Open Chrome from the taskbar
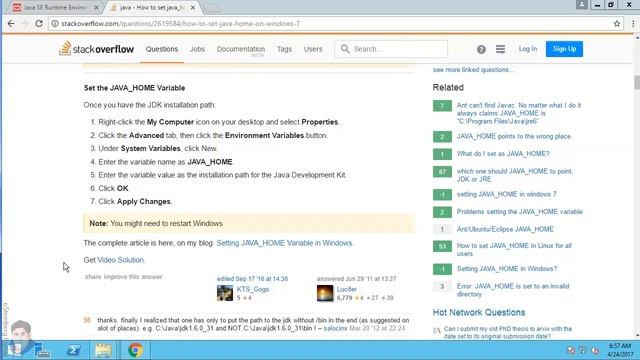Viewport: 640px width, 360px height. [x=135, y=350]
